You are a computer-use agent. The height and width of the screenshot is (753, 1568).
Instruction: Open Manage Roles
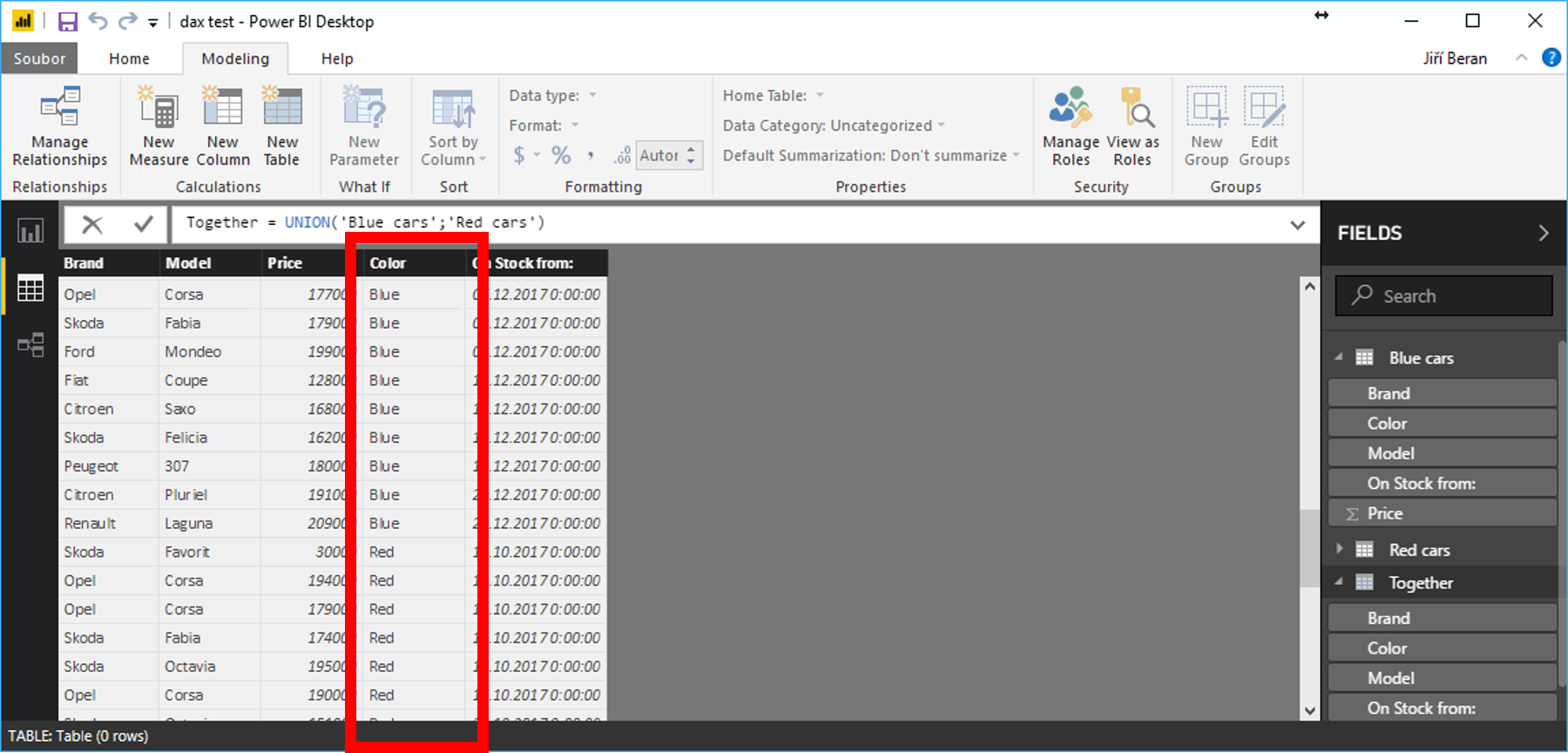point(1071,126)
